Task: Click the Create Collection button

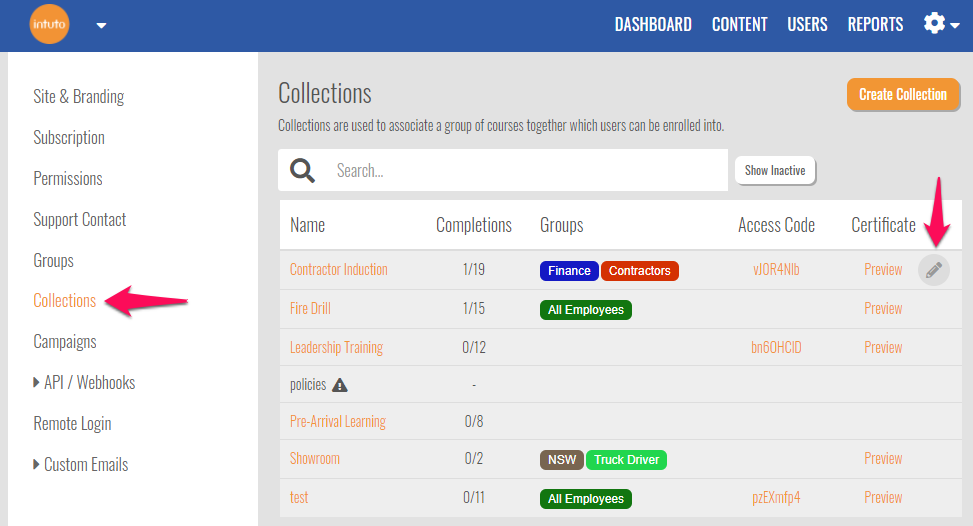Action: (x=902, y=95)
